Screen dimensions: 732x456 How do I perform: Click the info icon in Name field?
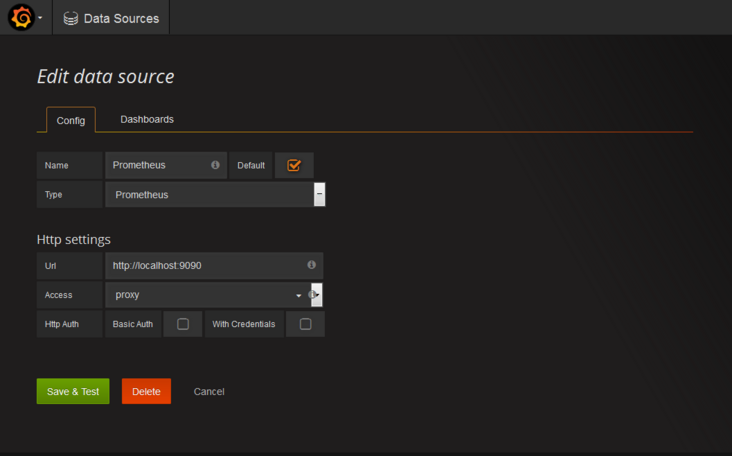[215, 165]
